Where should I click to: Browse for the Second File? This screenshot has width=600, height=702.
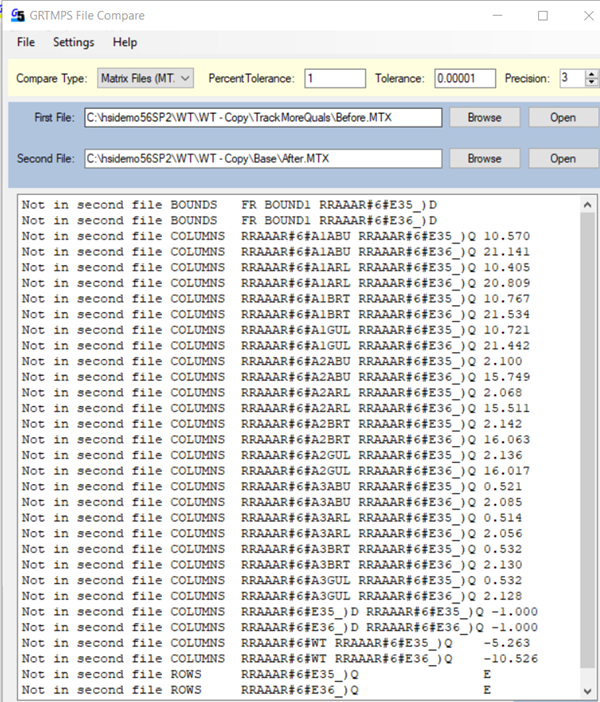click(x=484, y=158)
